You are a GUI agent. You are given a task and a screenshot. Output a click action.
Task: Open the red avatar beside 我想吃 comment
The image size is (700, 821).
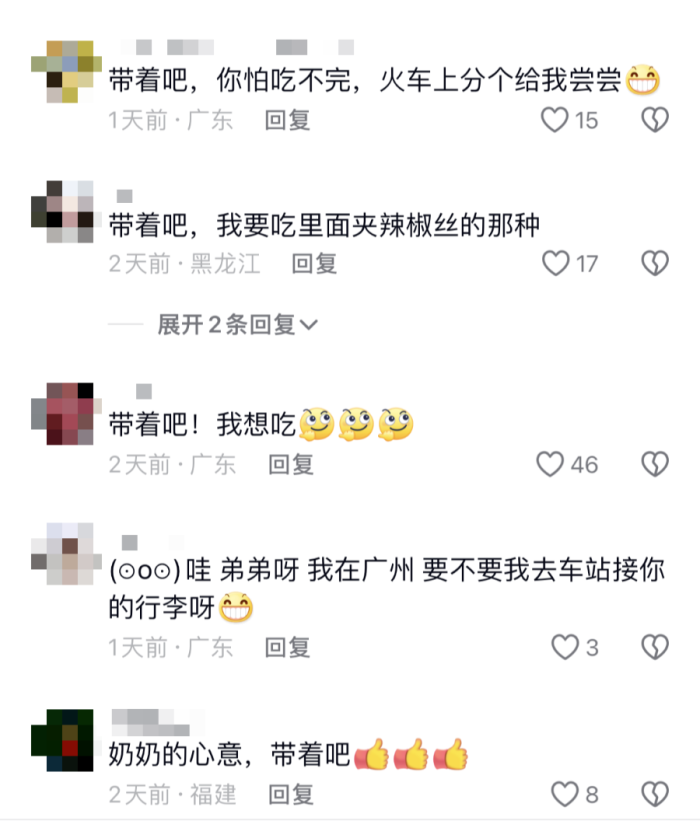point(66,414)
